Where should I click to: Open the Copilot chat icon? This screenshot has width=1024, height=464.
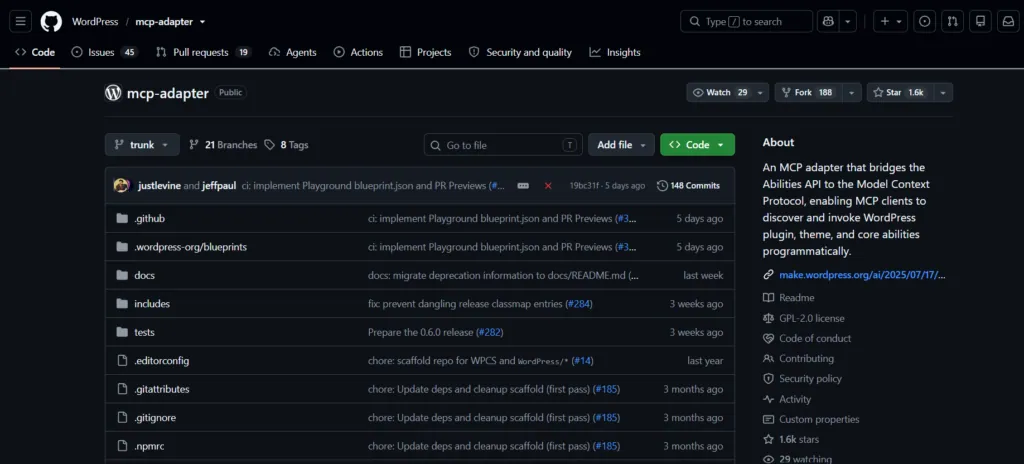click(828, 22)
